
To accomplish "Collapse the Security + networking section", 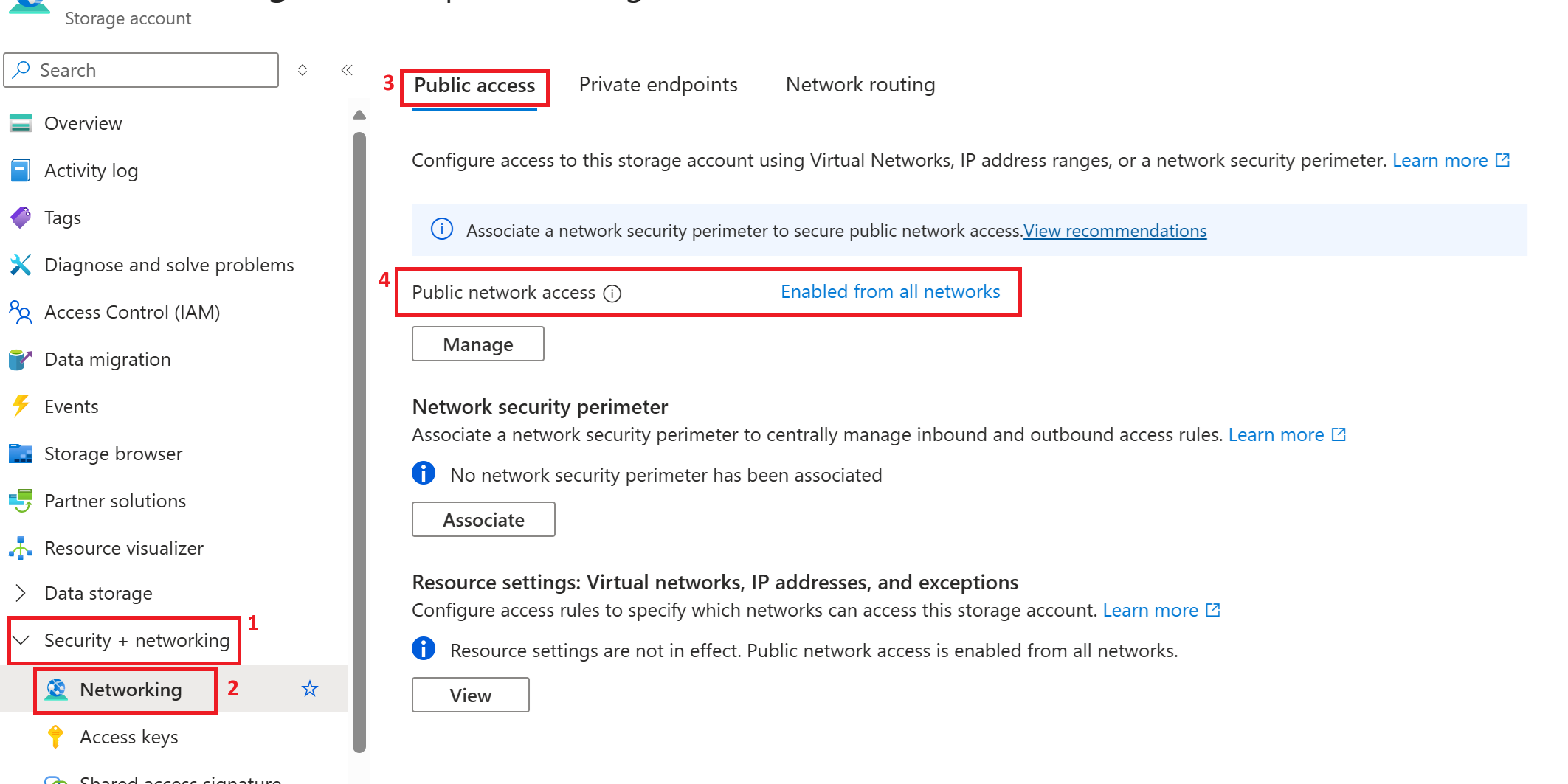I will (21, 640).
